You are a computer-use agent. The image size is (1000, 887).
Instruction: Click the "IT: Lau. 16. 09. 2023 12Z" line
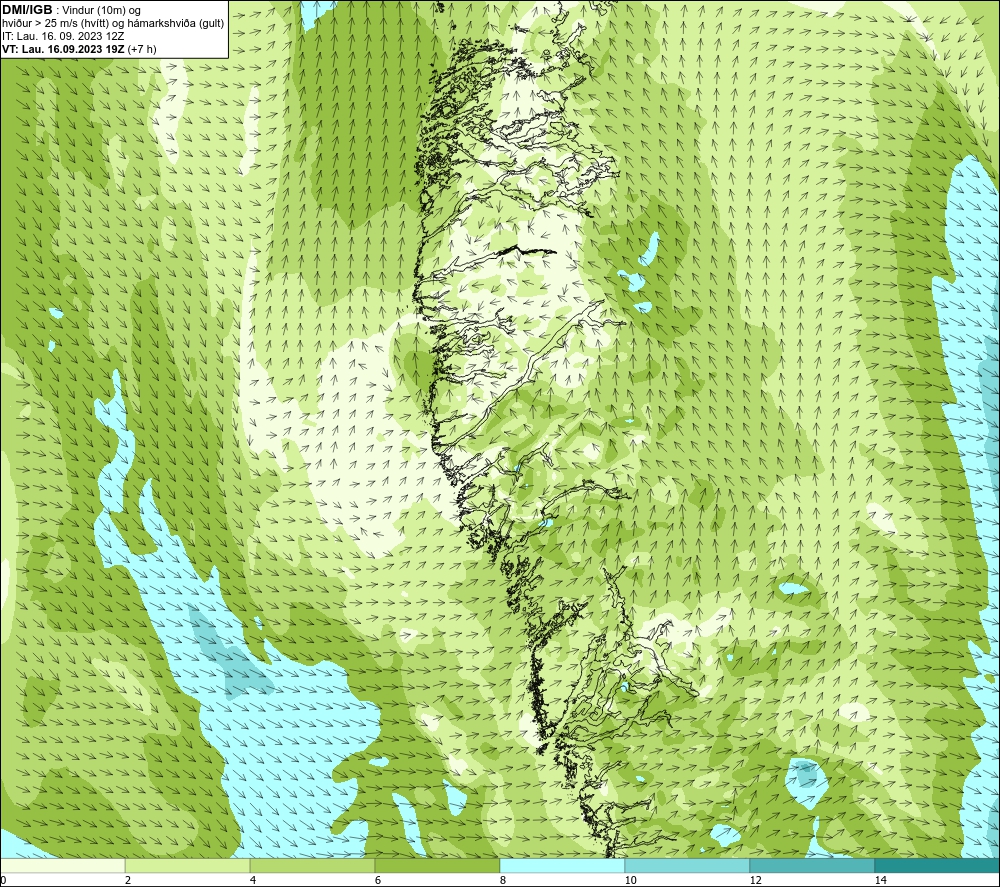(63, 36)
